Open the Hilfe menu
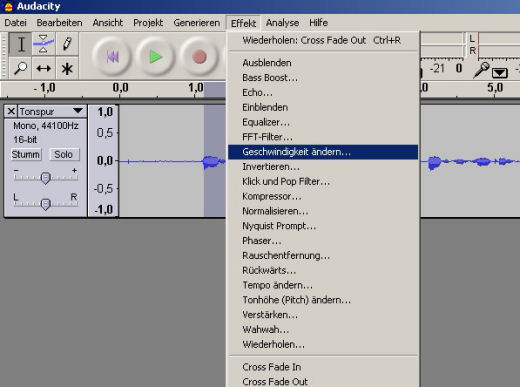This screenshot has height=387, width=520. [318, 23]
